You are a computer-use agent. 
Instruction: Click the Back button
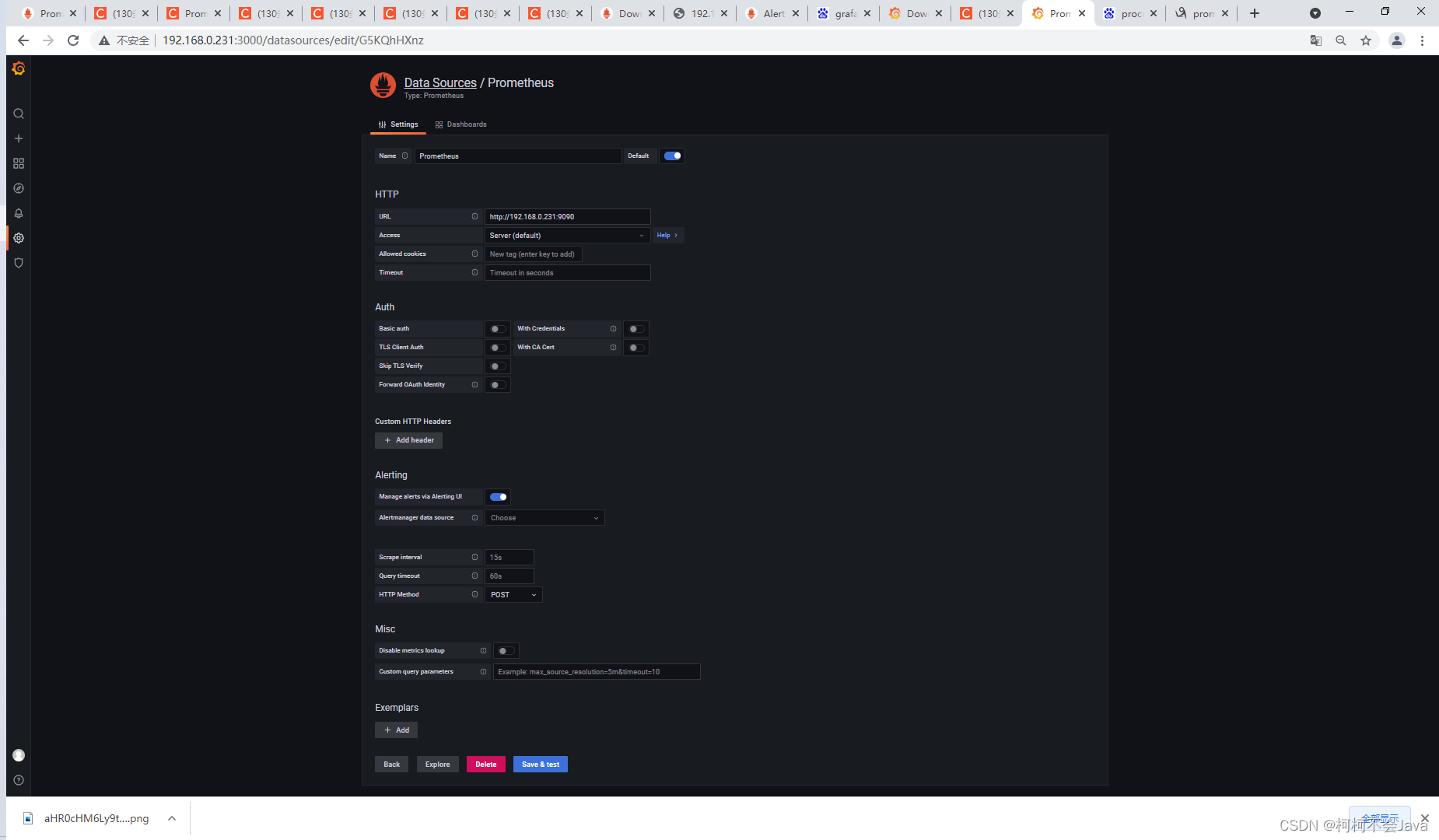[392, 765]
